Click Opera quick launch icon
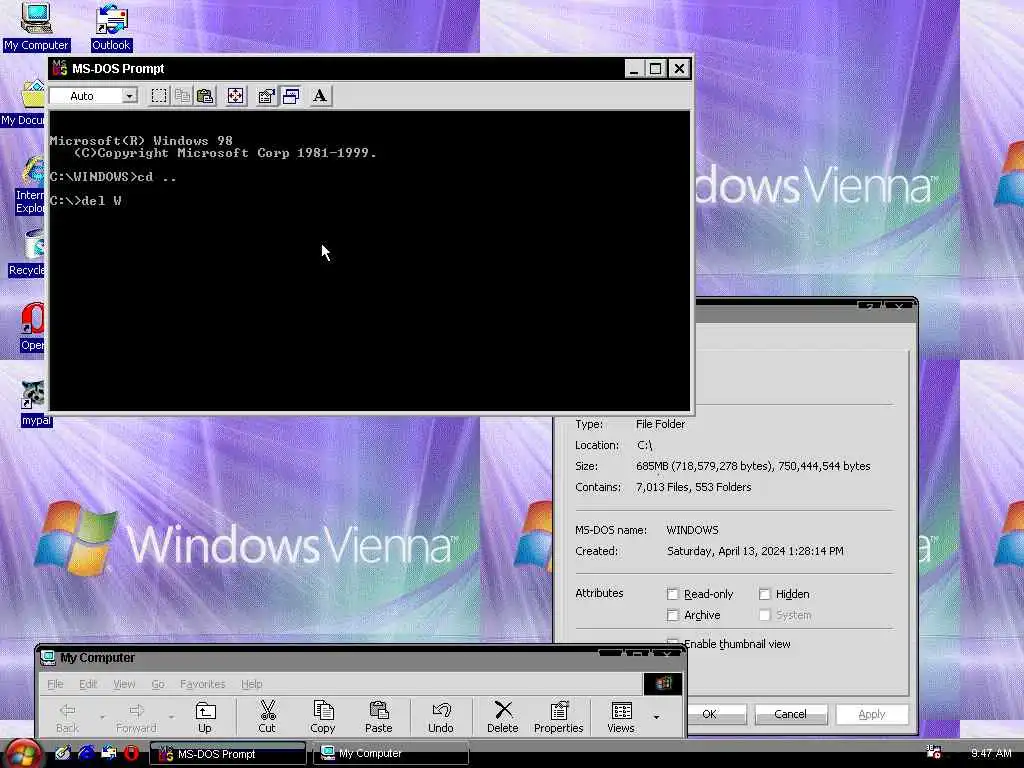Screen dimensions: 1024x768 coord(131,753)
